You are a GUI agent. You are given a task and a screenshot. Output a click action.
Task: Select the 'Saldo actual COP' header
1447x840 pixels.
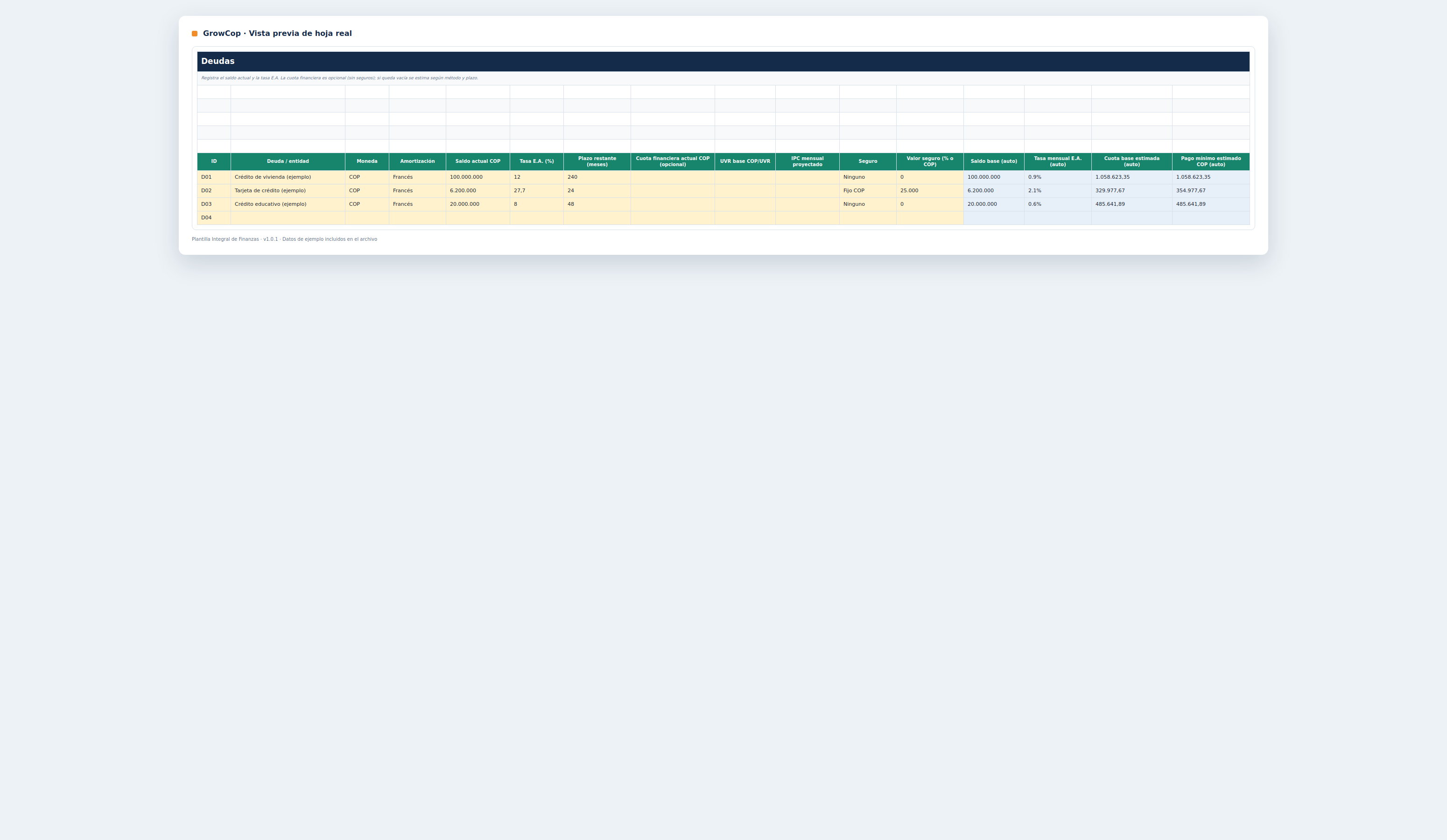478,161
